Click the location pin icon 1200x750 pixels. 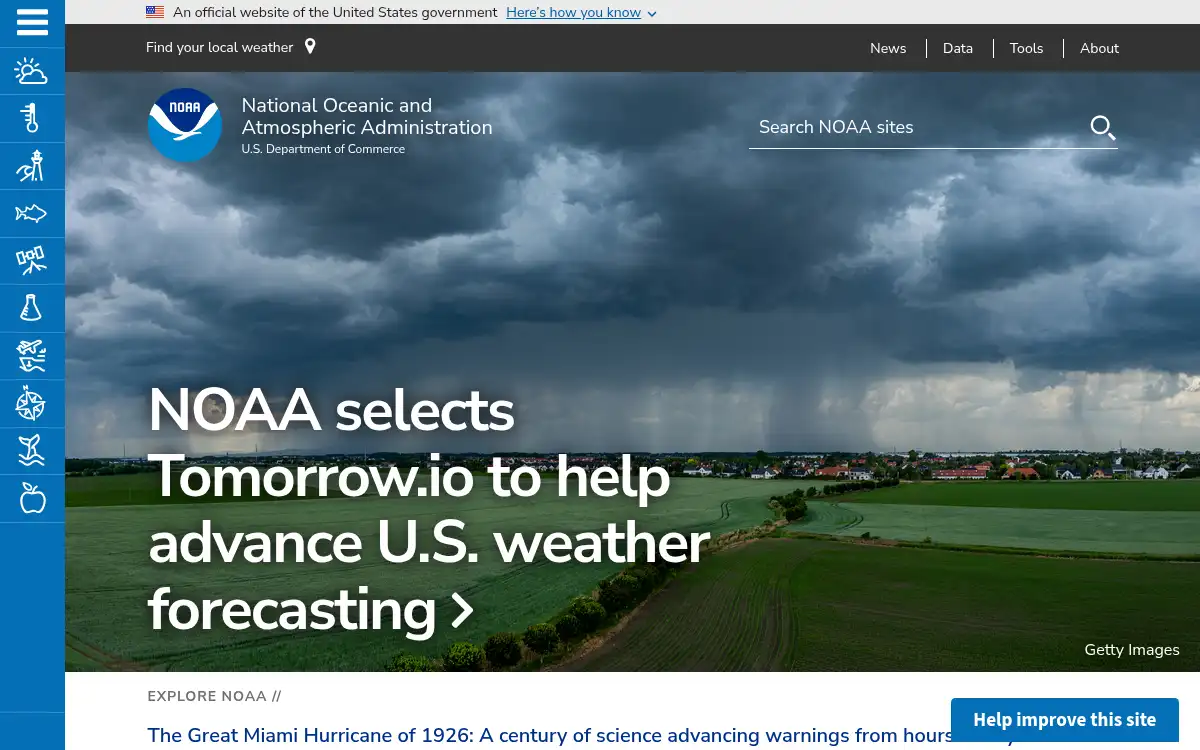(x=310, y=47)
